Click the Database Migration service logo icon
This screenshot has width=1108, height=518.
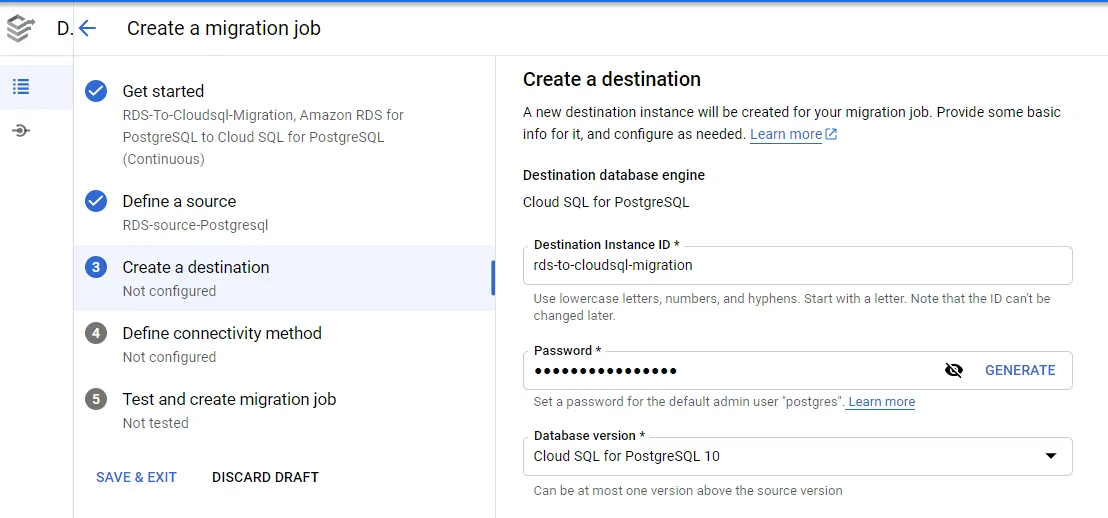click(20, 29)
